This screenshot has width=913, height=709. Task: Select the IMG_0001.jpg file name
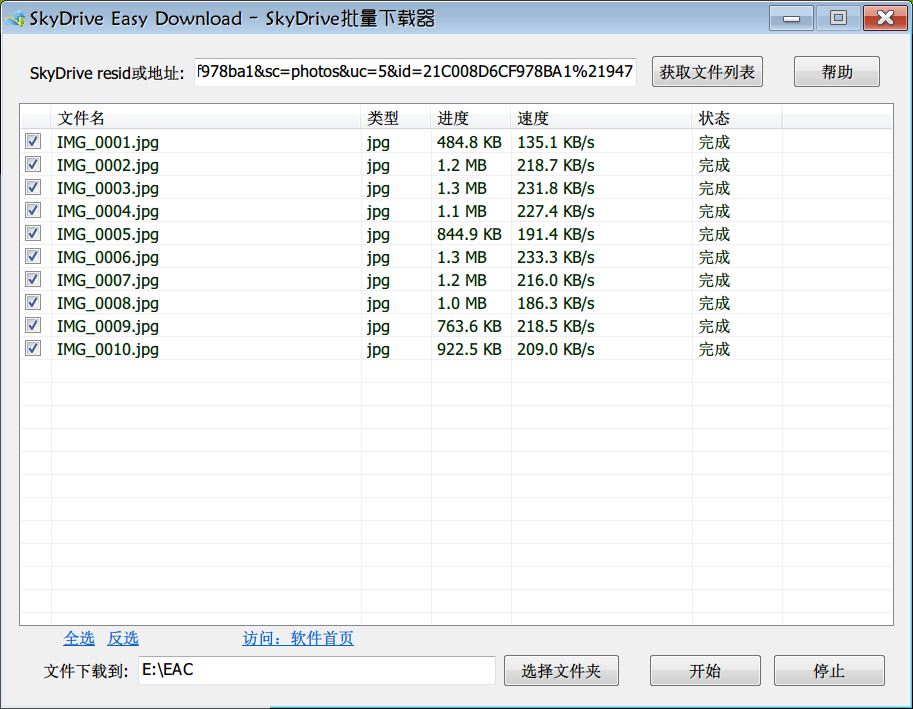click(x=108, y=143)
